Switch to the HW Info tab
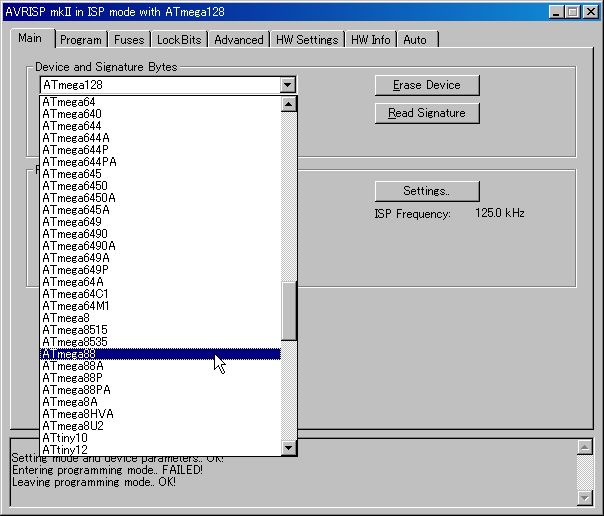 (371, 40)
